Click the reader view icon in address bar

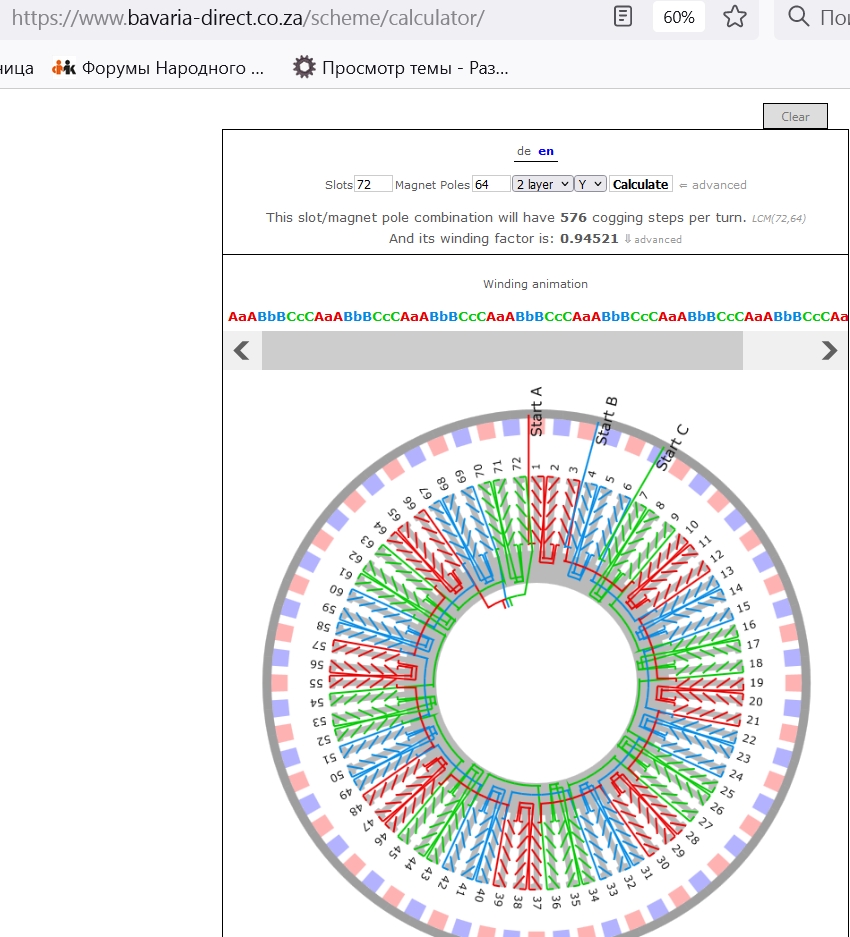(623, 17)
